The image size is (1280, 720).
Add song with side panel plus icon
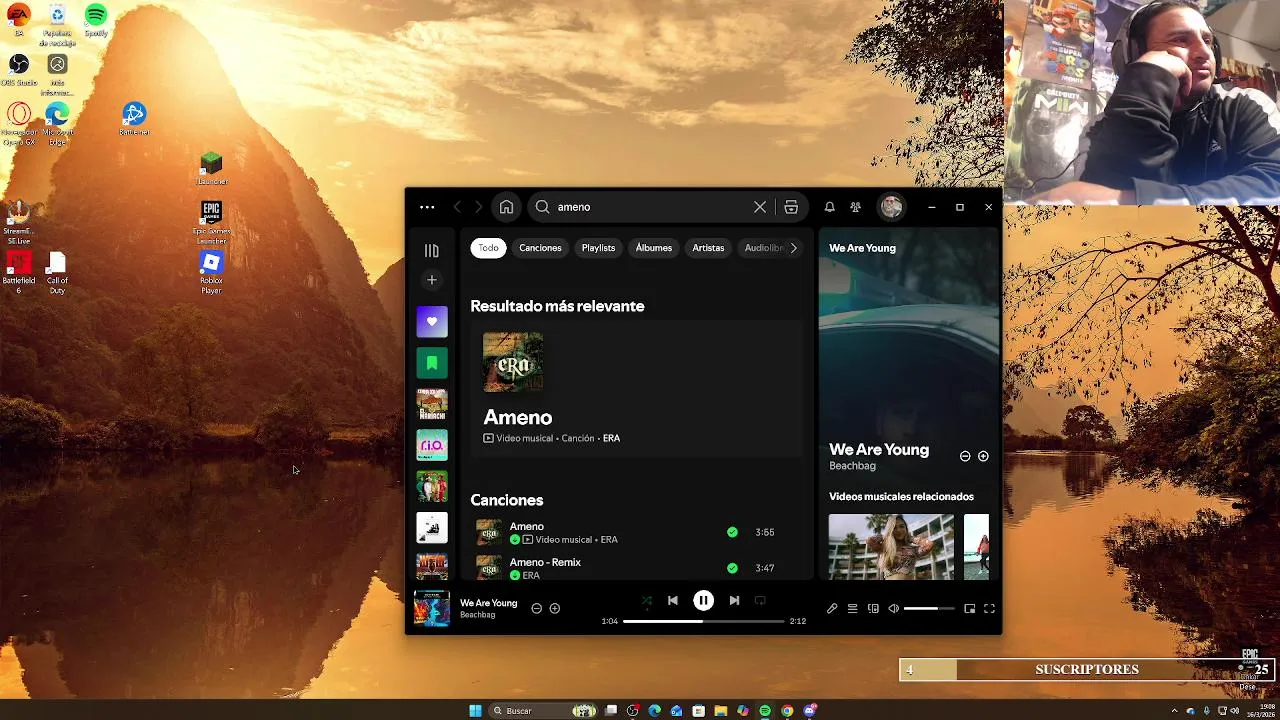(983, 456)
